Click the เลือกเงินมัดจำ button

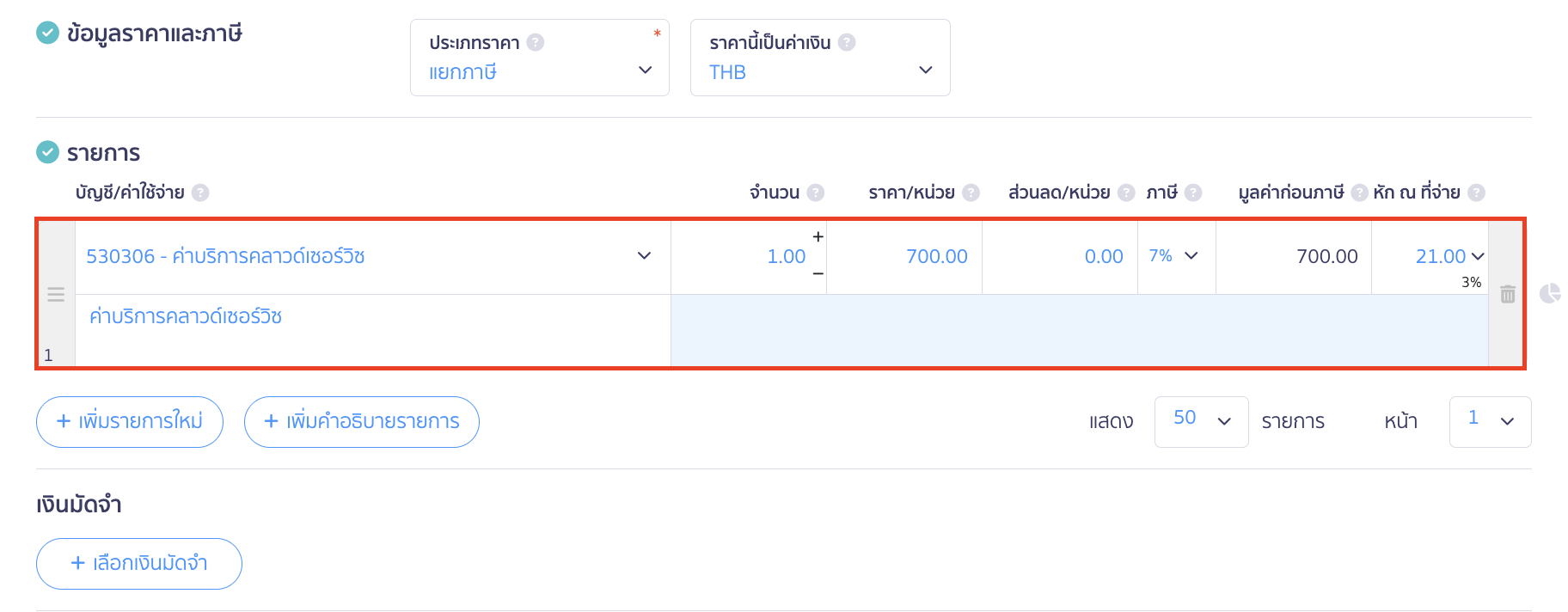tap(139, 564)
